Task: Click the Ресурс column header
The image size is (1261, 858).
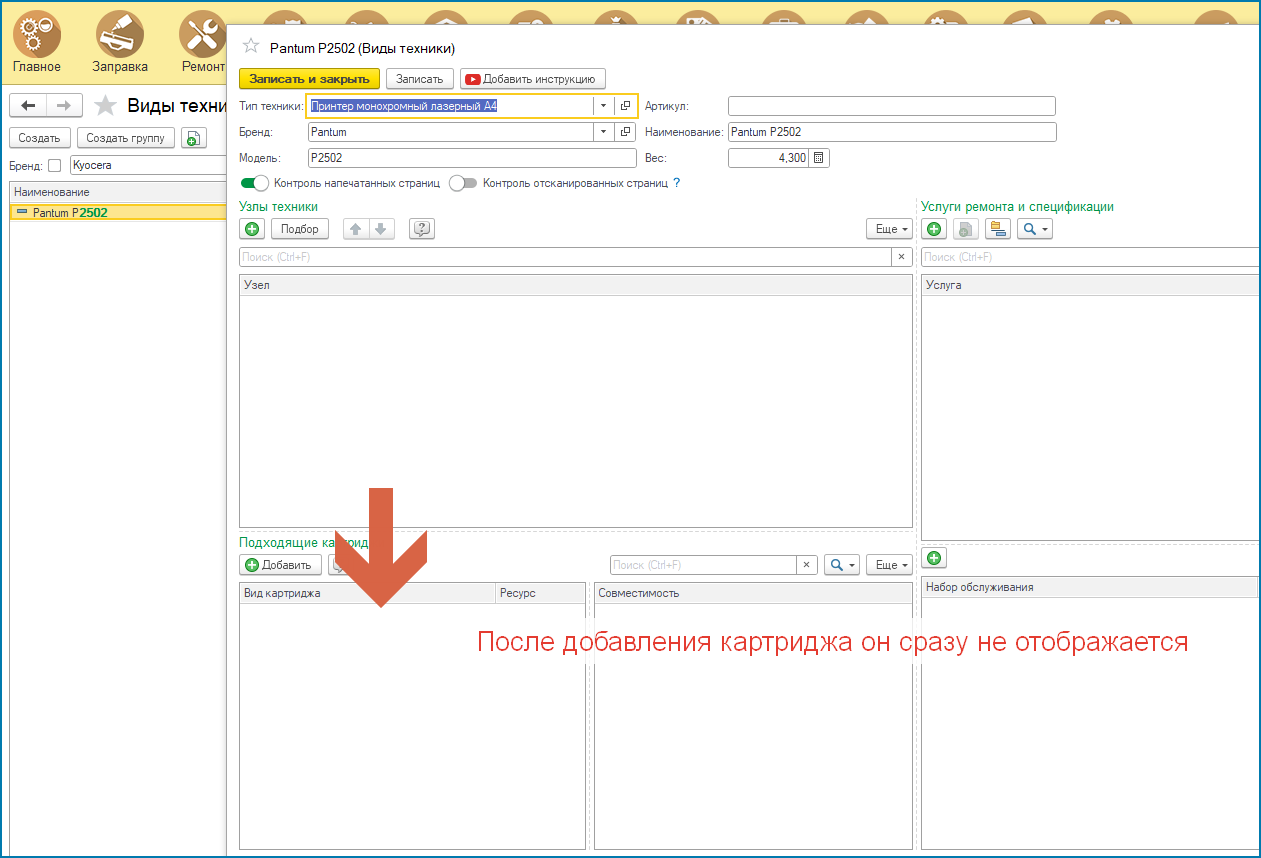Action: pyautogui.click(x=540, y=593)
